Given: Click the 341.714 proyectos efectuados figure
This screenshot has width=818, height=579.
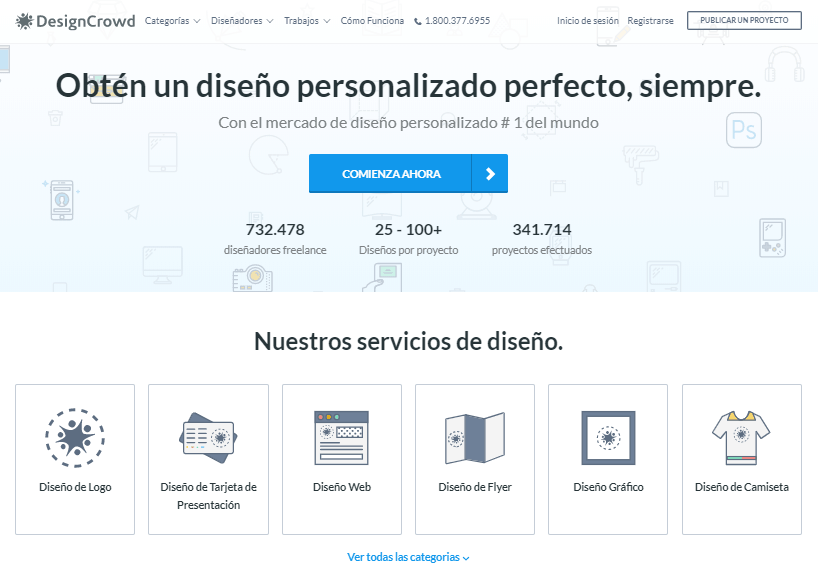Looking at the screenshot, I should click(542, 239).
